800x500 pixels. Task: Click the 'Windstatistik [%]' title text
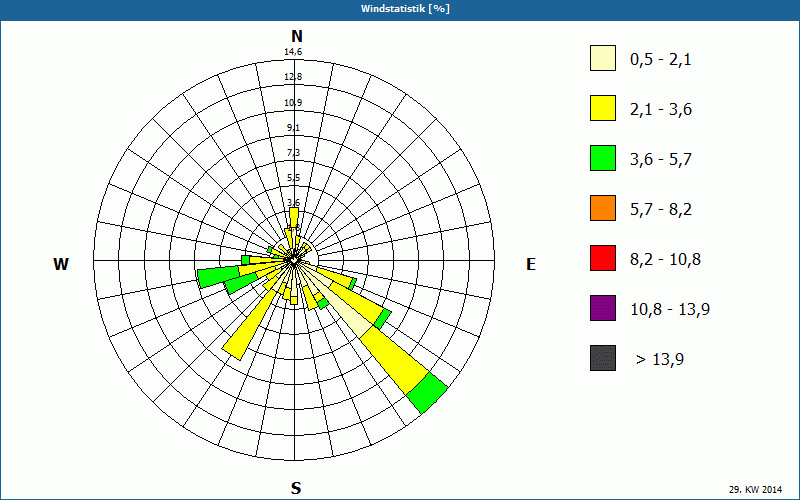(x=406, y=9)
